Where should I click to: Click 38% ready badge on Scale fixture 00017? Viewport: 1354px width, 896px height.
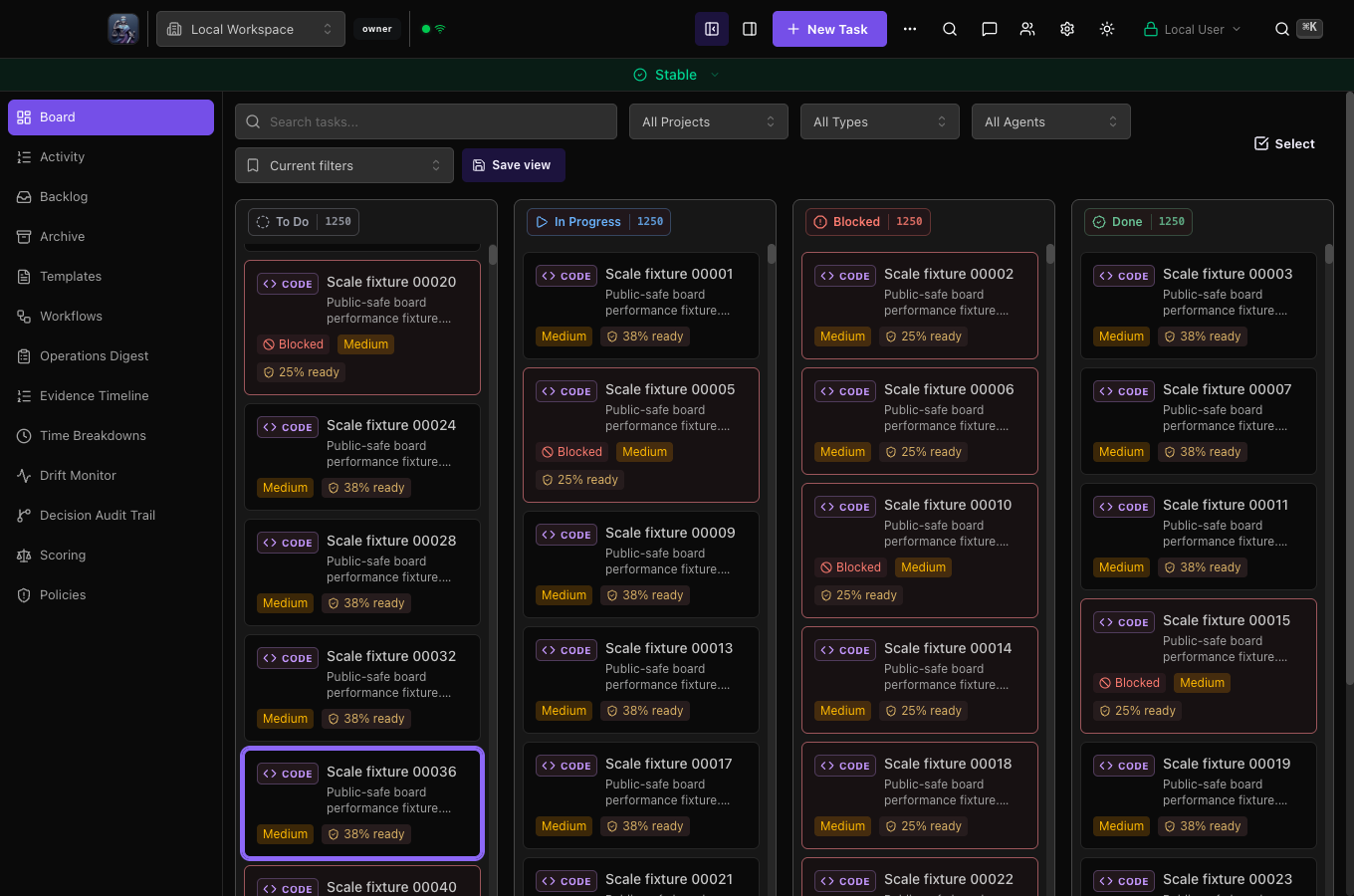644,826
